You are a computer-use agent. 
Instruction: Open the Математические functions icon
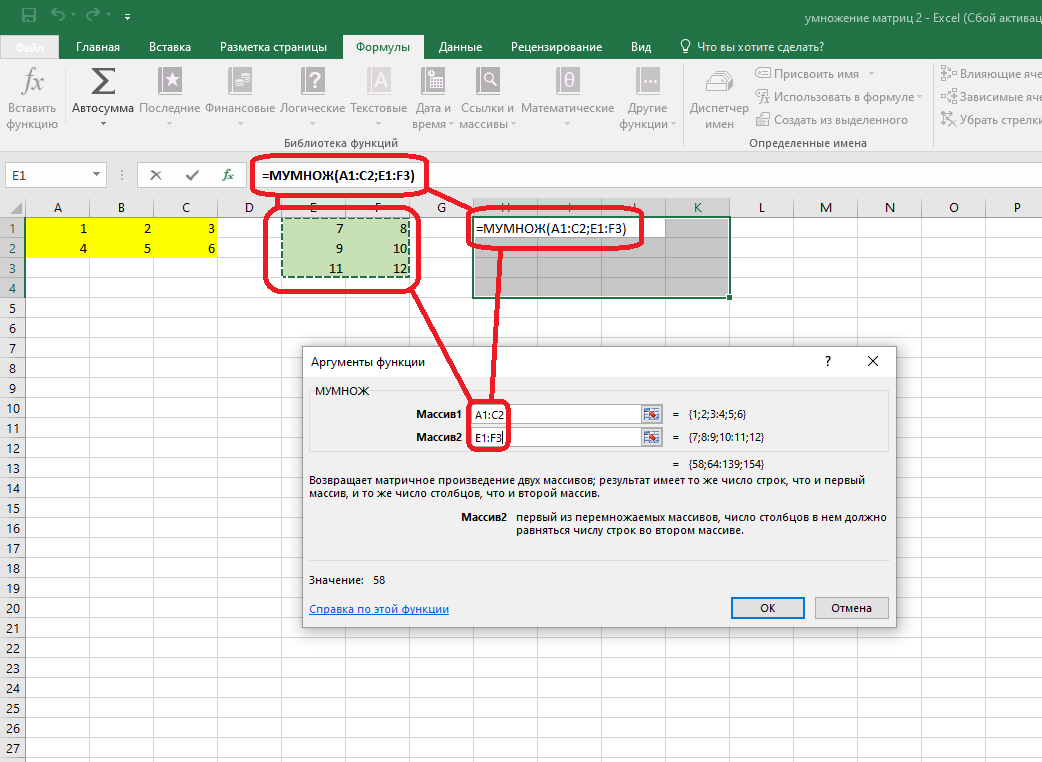click(x=568, y=82)
